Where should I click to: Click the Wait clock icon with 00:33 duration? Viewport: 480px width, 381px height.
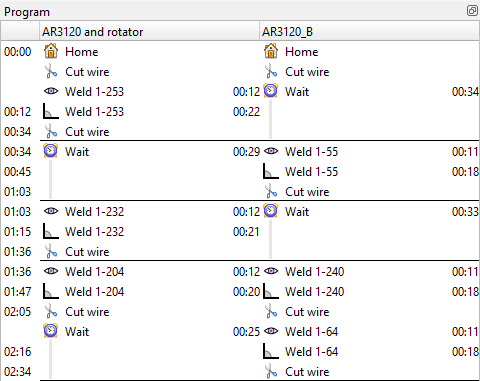click(x=270, y=211)
